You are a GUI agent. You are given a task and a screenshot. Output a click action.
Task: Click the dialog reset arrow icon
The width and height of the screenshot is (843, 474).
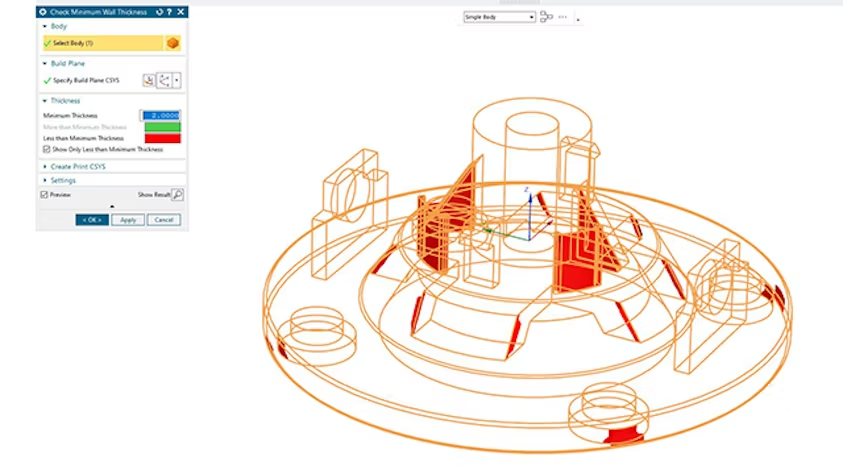(x=159, y=11)
